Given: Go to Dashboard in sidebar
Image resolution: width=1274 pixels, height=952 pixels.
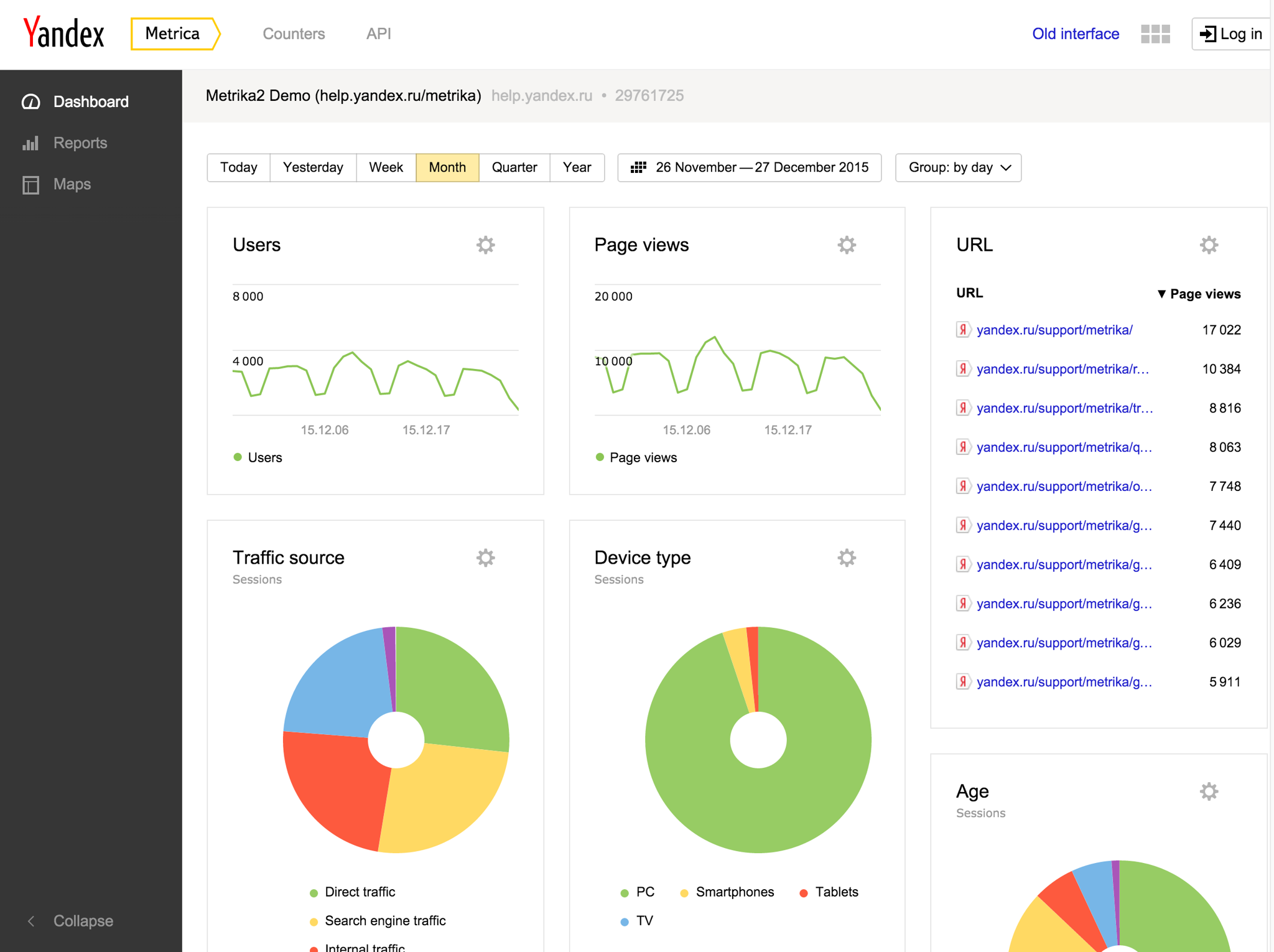Looking at the screenshot, I should click(x=91, y=102).
